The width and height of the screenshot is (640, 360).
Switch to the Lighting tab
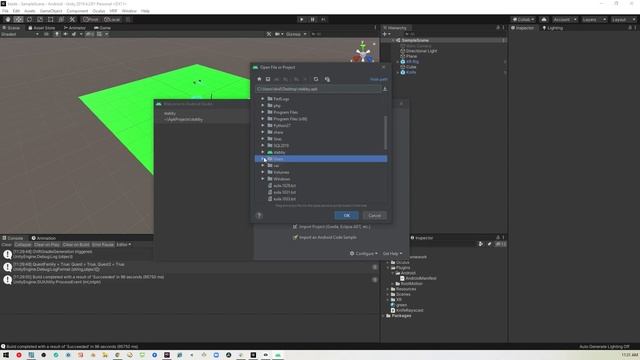(x=552, y=28)
